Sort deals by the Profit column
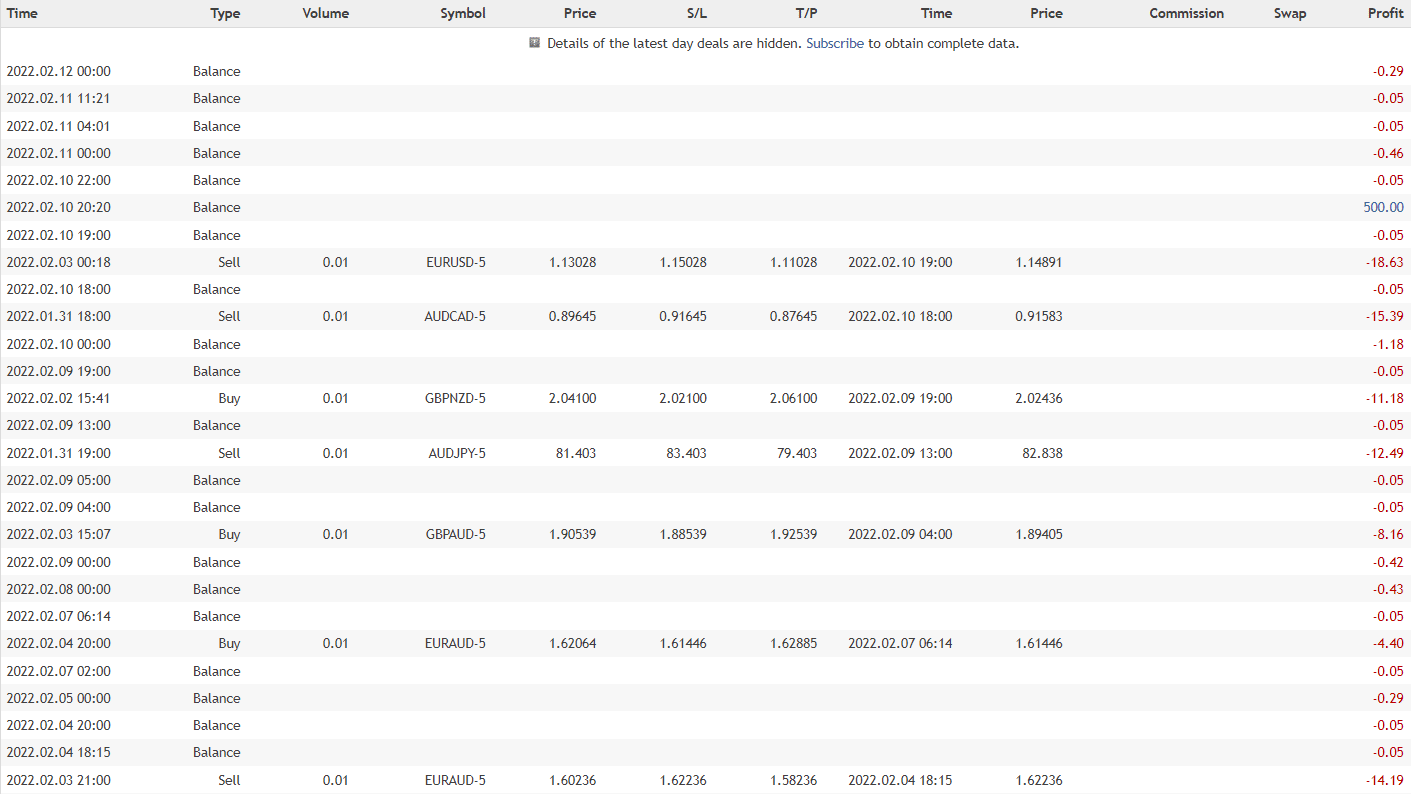 [x=1386, y=13]
